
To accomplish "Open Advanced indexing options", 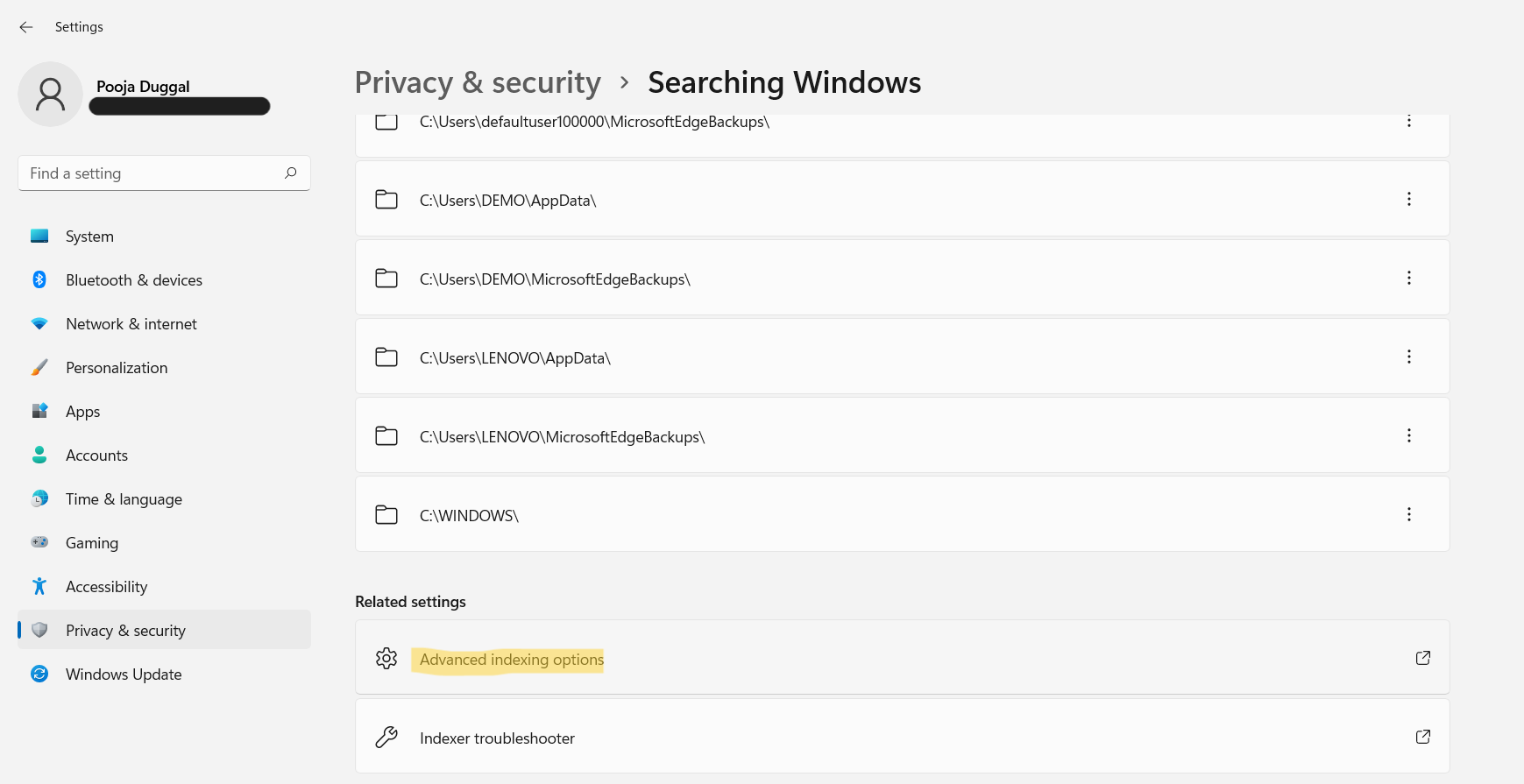I will [x=512, y=660].
